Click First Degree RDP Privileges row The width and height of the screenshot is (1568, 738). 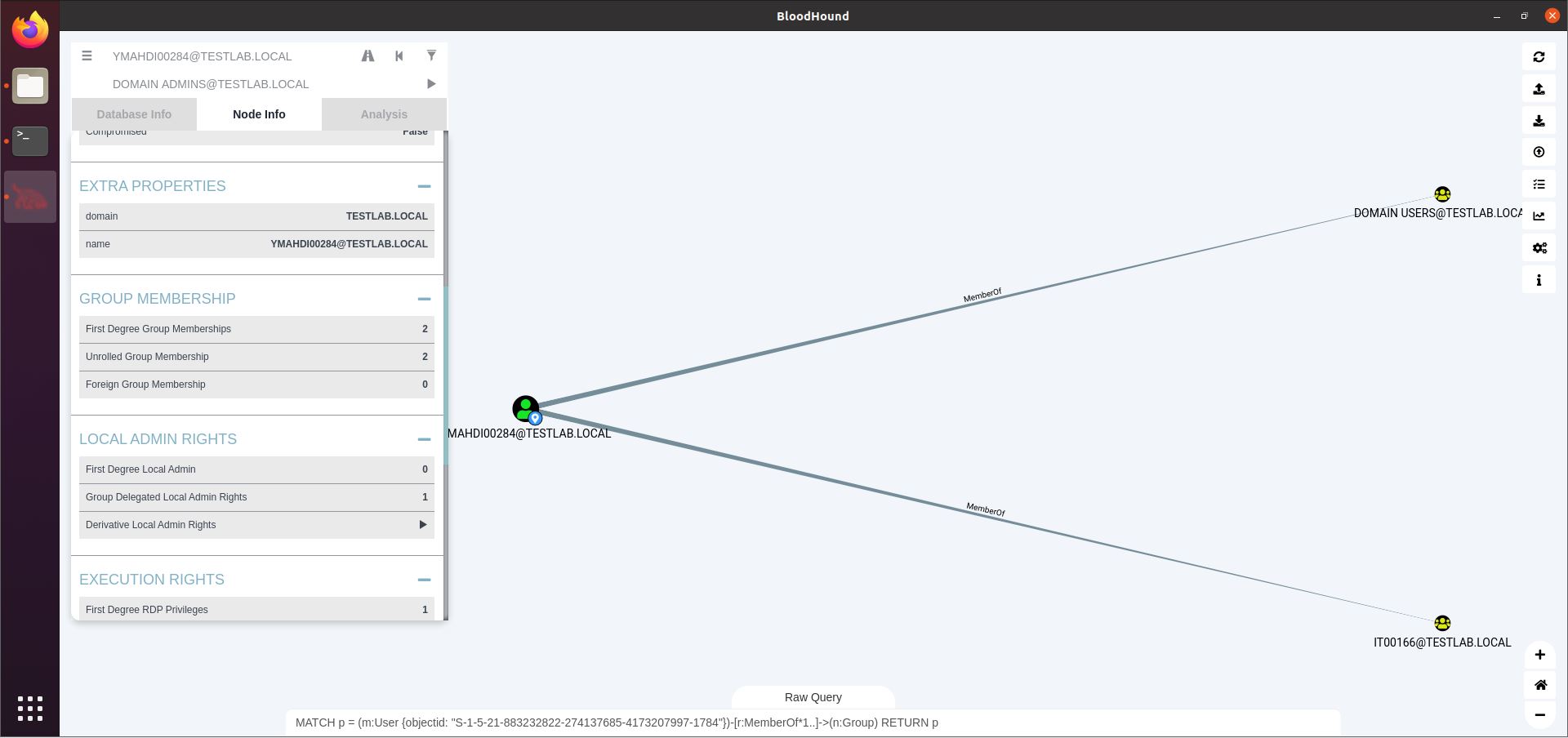pos(256,610)
